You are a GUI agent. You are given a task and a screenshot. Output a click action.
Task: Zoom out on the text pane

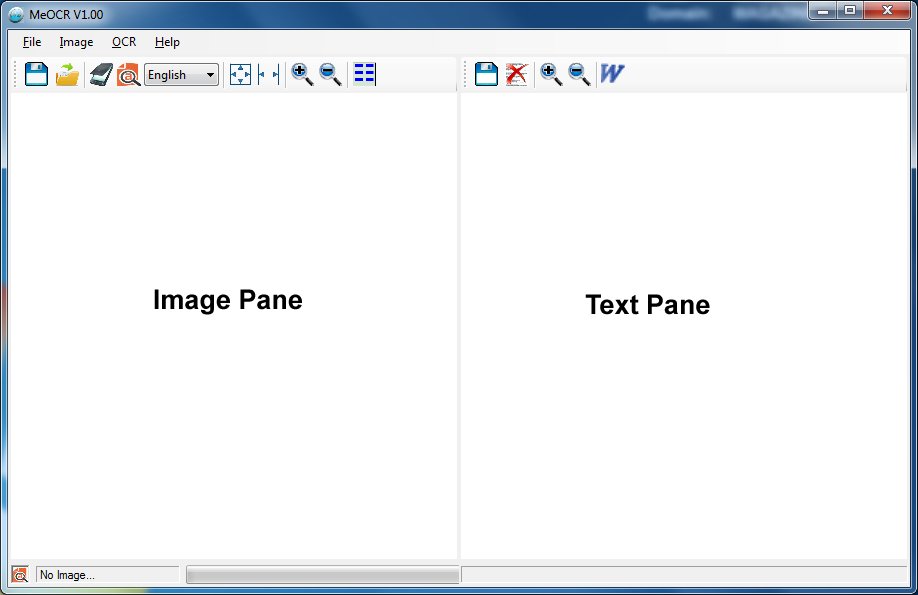pyautogui.click(x=579, y=74)
